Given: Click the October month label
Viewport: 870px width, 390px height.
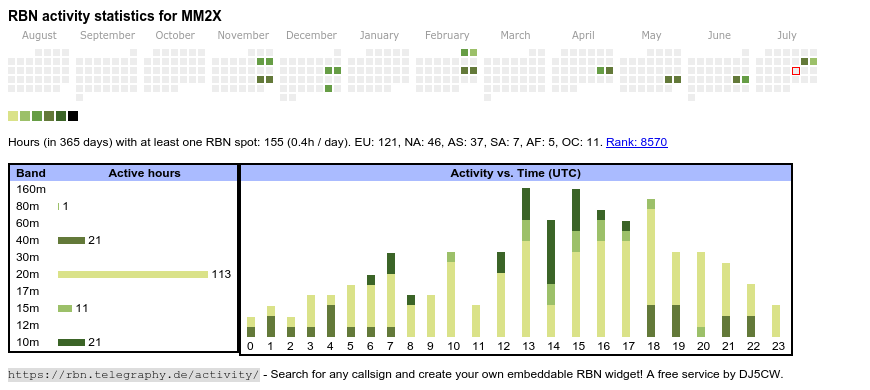Looking at the screenshot, I should 175,36.
